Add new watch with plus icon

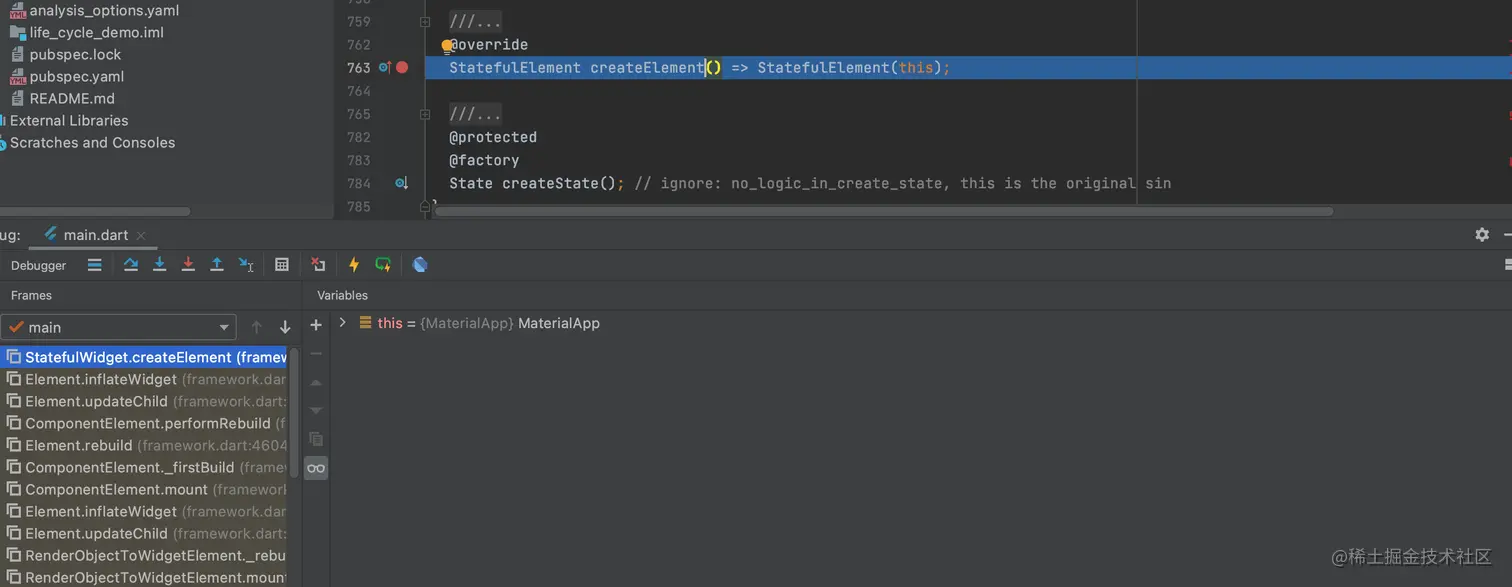coord(316,325)
